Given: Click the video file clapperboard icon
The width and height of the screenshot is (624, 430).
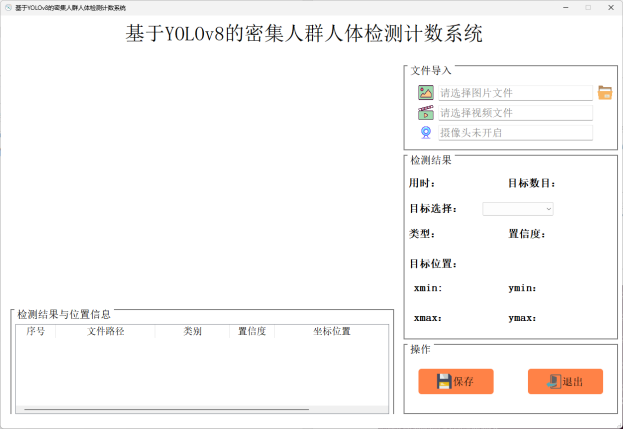Looking at the screenshot, I should (x=425, y=113).
